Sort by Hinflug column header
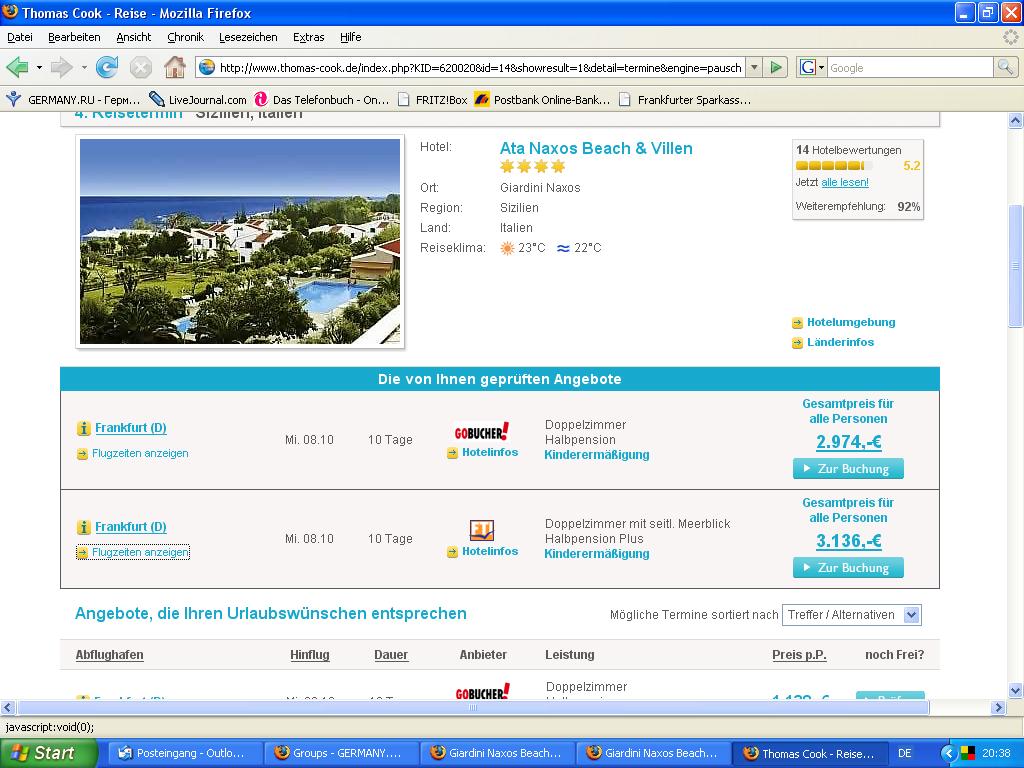The image size is (1024, 768). tap(310, 655)
